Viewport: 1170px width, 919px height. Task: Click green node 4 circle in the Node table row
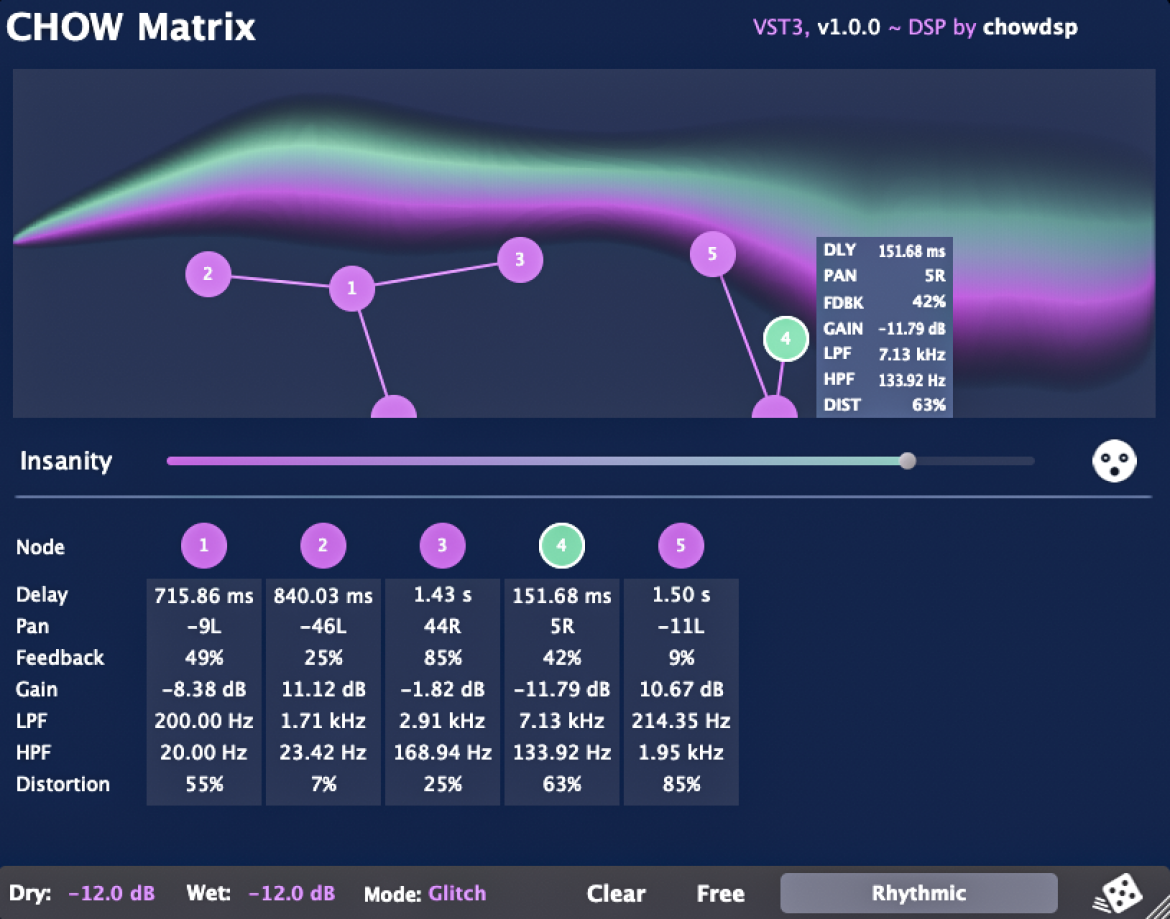(562, 545)
